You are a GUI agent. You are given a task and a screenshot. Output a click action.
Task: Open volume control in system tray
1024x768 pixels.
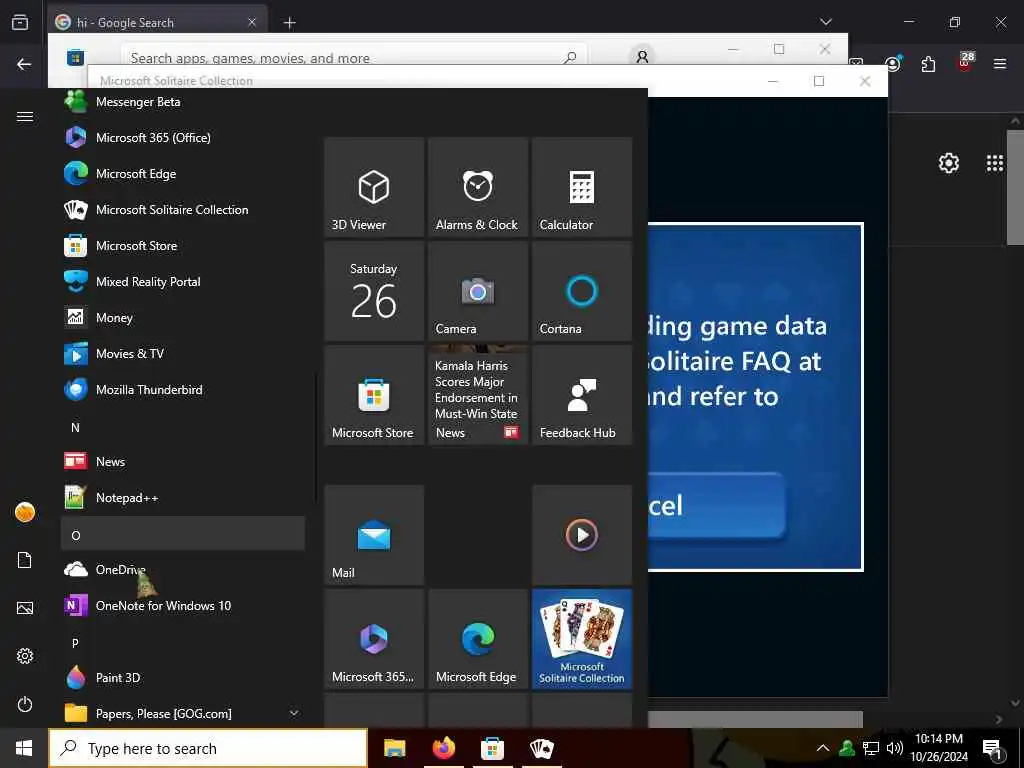pyautogui.click(x=895, y=748)
